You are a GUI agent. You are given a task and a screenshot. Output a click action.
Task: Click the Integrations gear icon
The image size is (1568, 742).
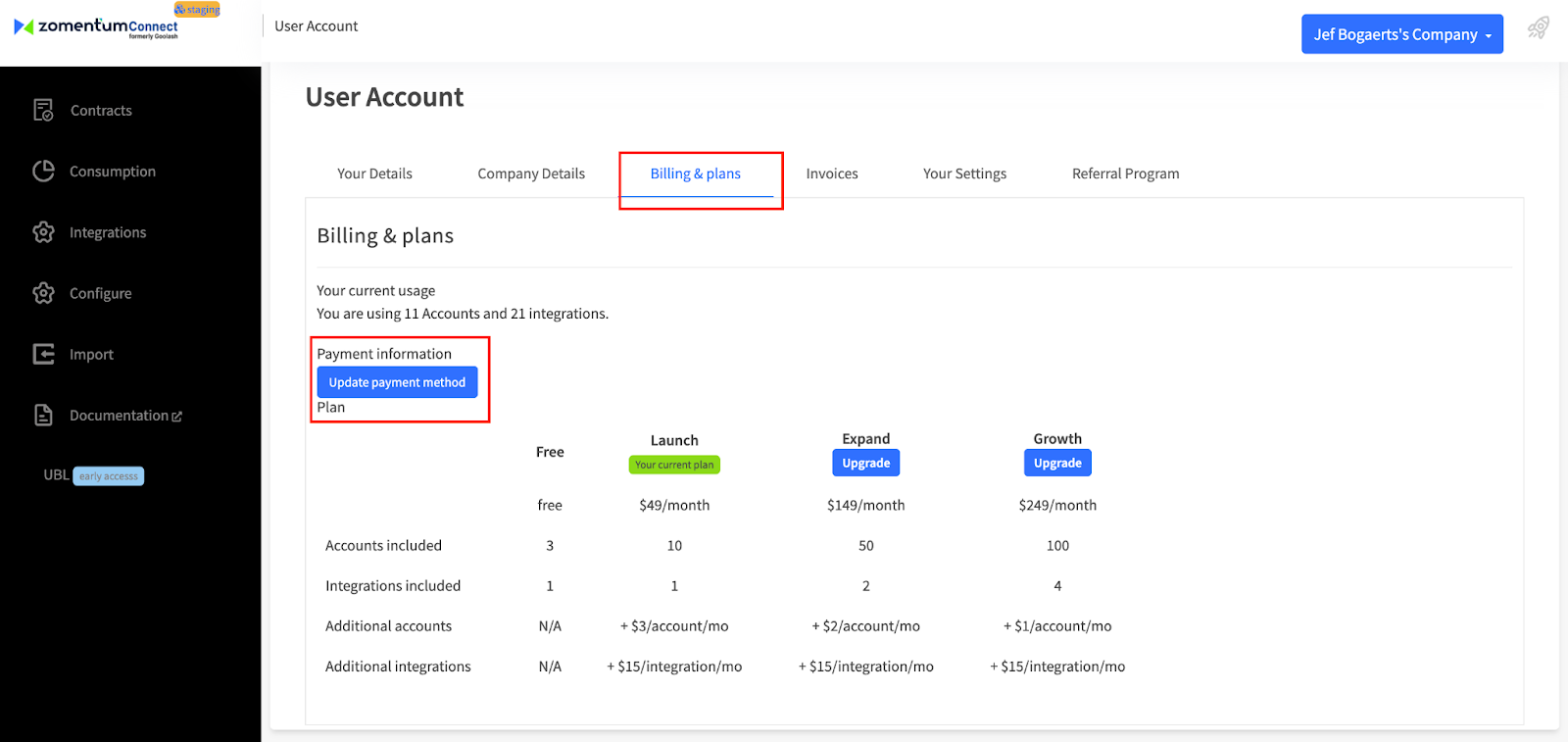[43, 232]
